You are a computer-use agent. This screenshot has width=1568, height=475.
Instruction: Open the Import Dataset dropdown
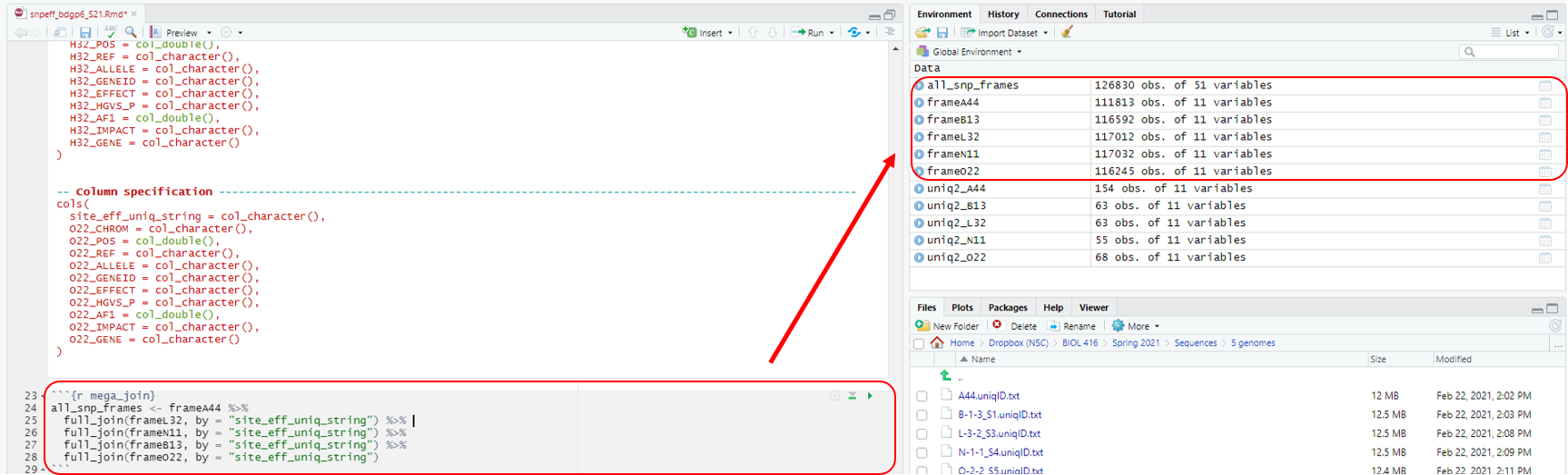(x=1004, y=33)
